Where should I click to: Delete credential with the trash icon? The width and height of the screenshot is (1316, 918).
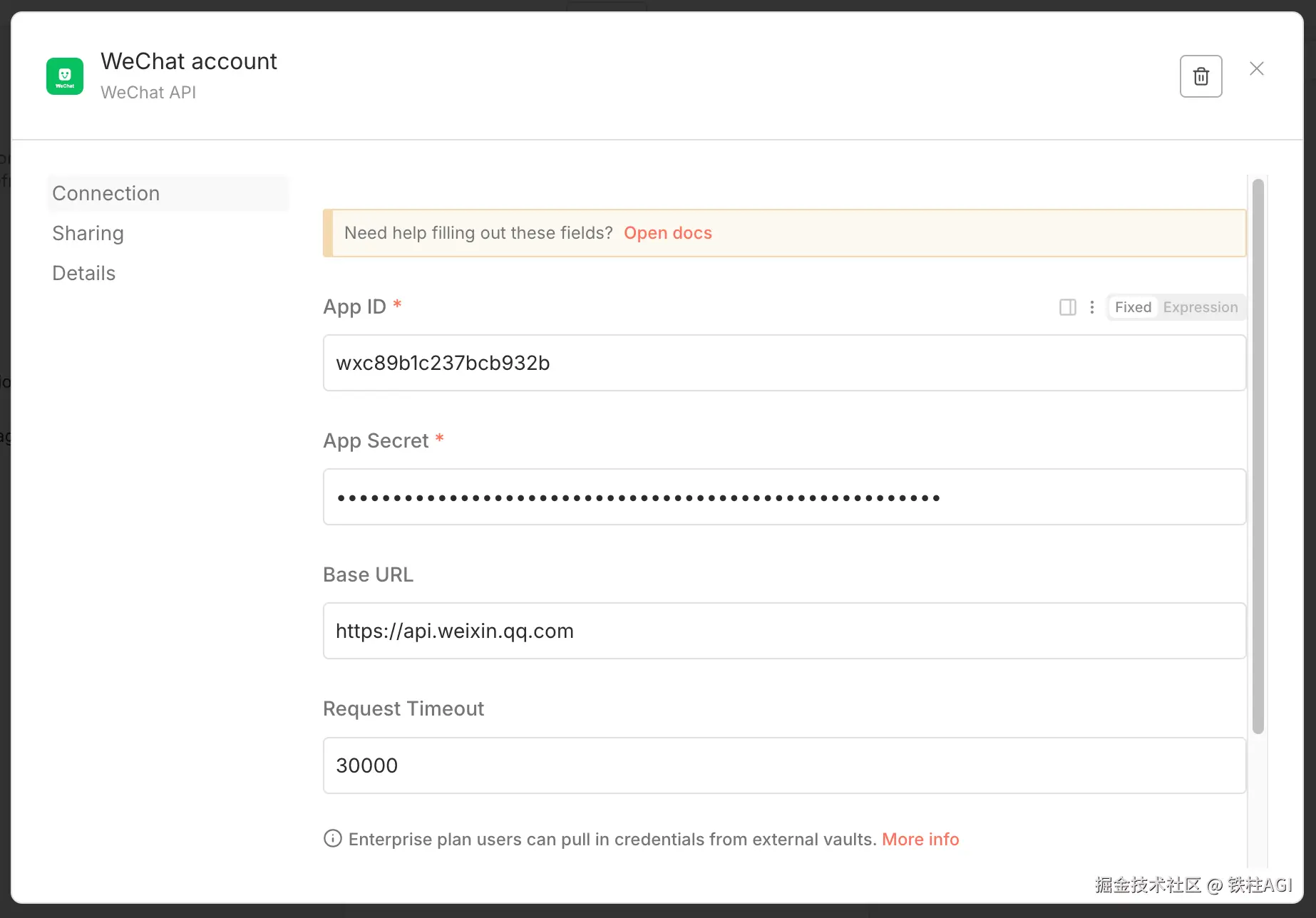click(x=1201, y=76)
